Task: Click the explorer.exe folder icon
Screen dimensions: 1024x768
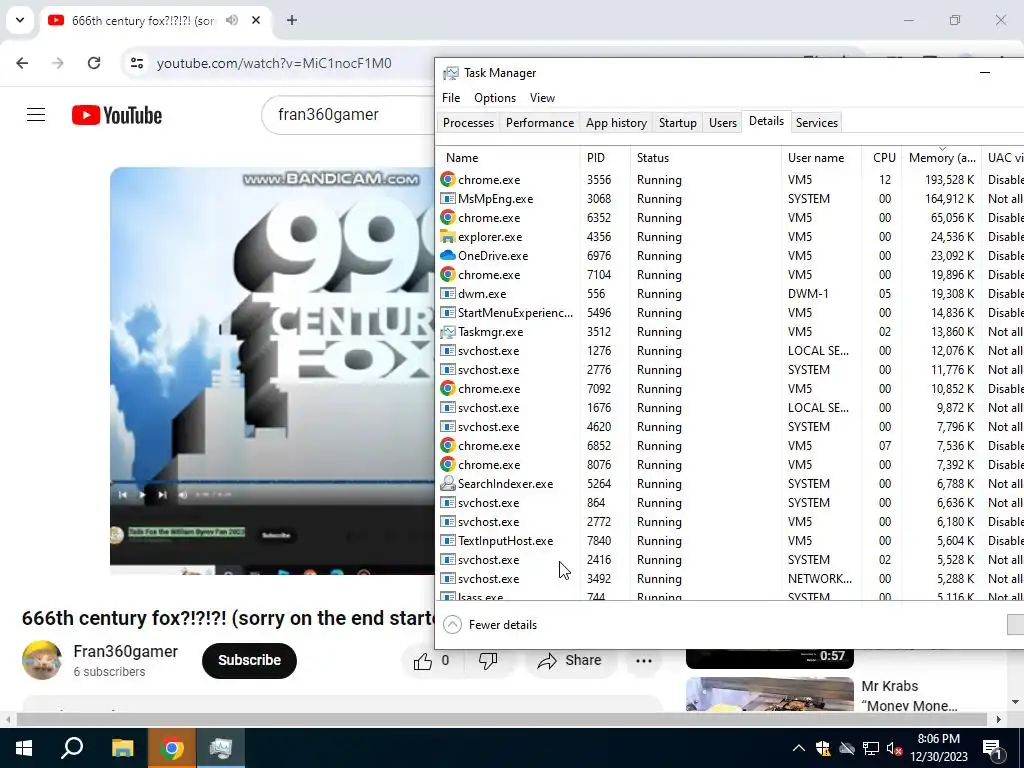Action: pyautogui.click(x=447, y=236)
